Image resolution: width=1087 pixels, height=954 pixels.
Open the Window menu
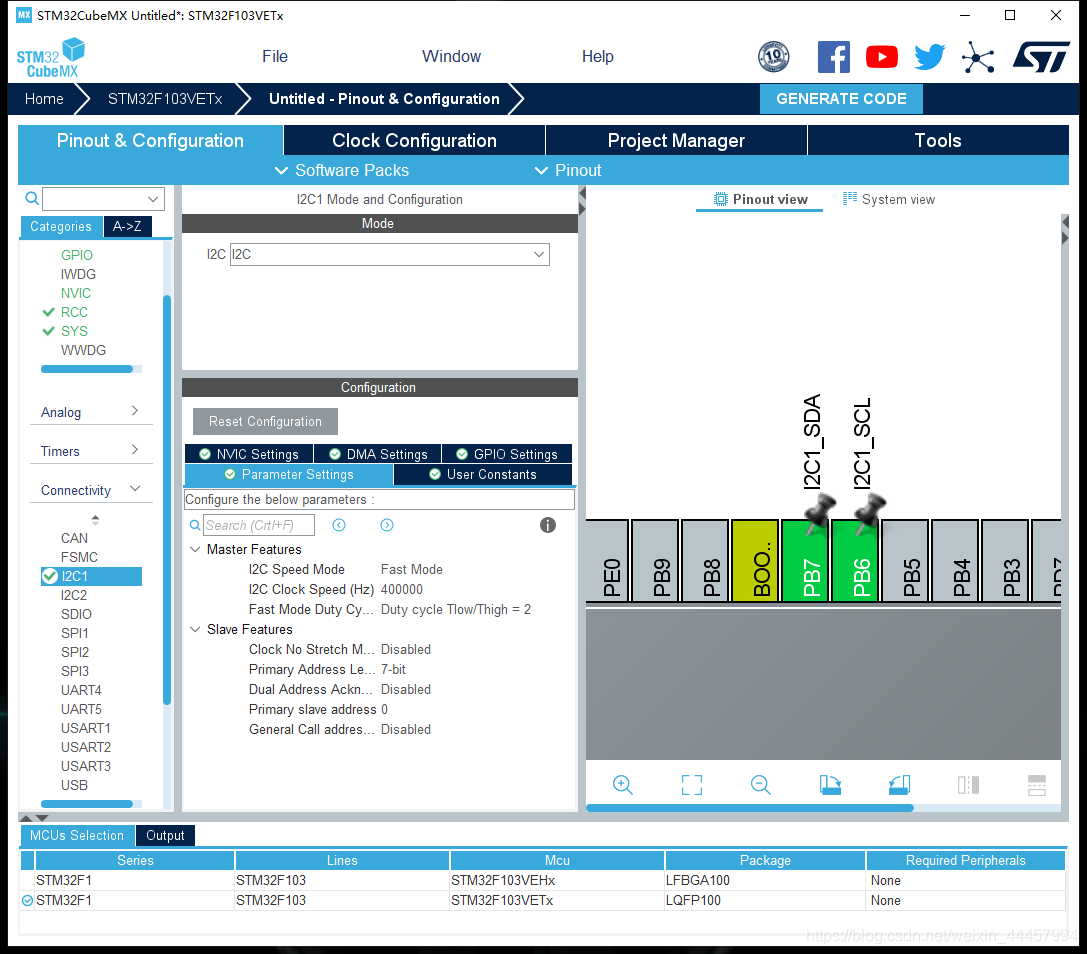(451, 57)
